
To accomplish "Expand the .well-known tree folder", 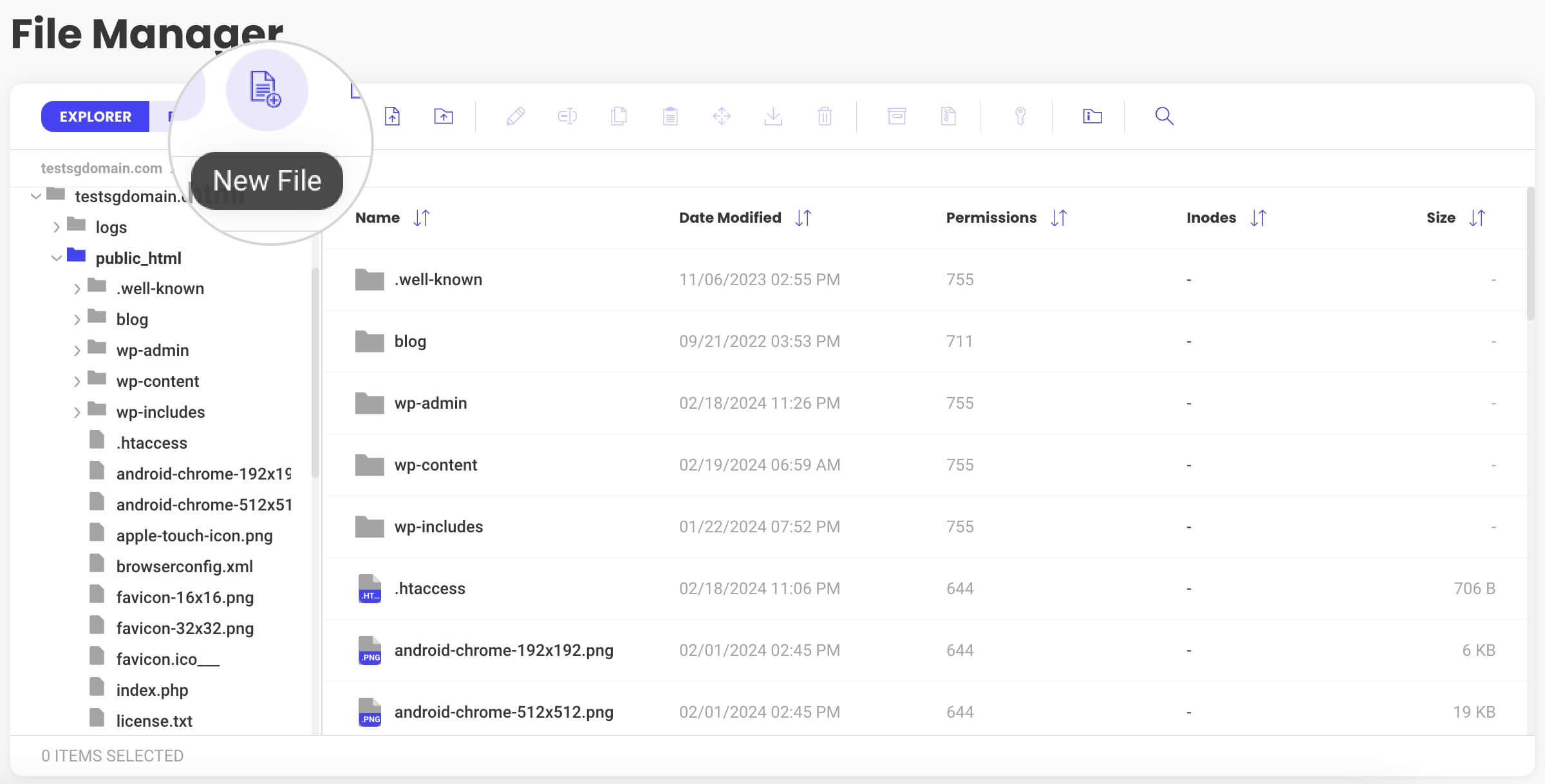I will (77, 289).
